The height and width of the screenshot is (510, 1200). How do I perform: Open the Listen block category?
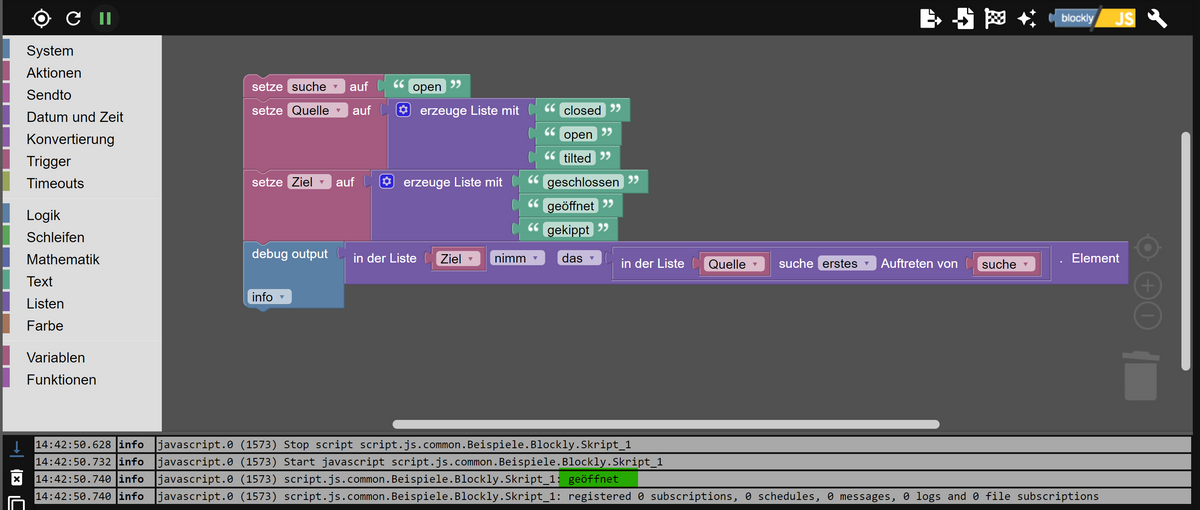coord(45,303)
